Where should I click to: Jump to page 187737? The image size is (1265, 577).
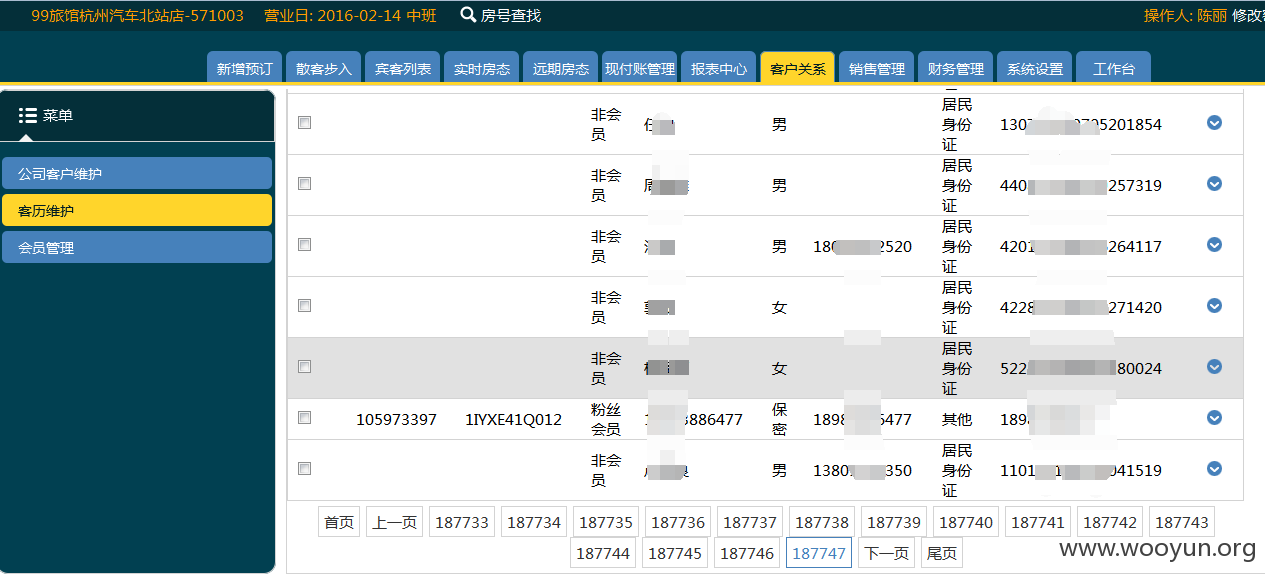[x=750, y=522]
